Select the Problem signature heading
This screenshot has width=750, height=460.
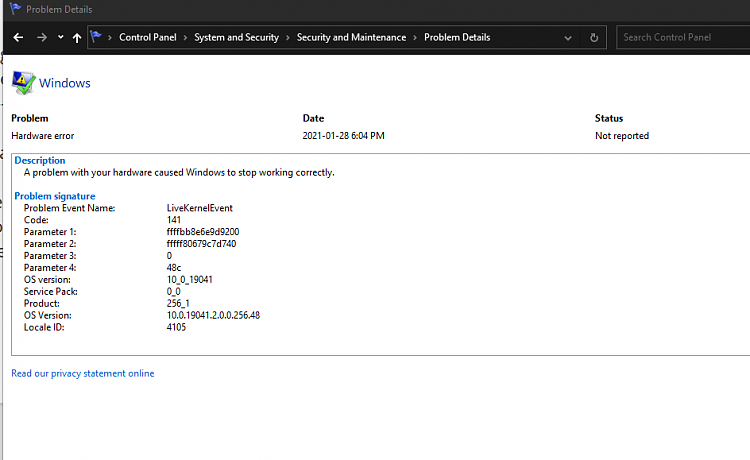click(55, 196)
